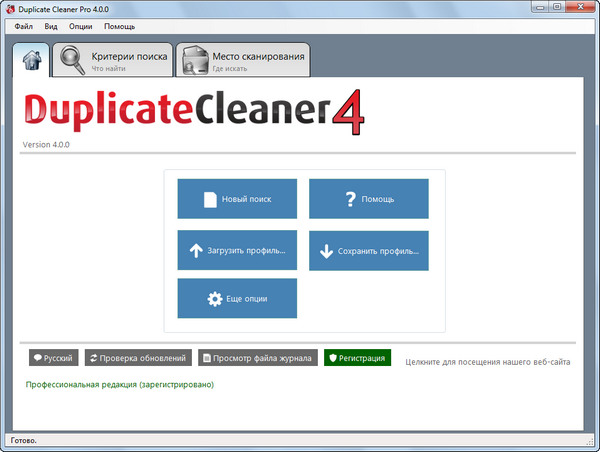Click the drive icon on scan location tab

click(x=194, y=61)
